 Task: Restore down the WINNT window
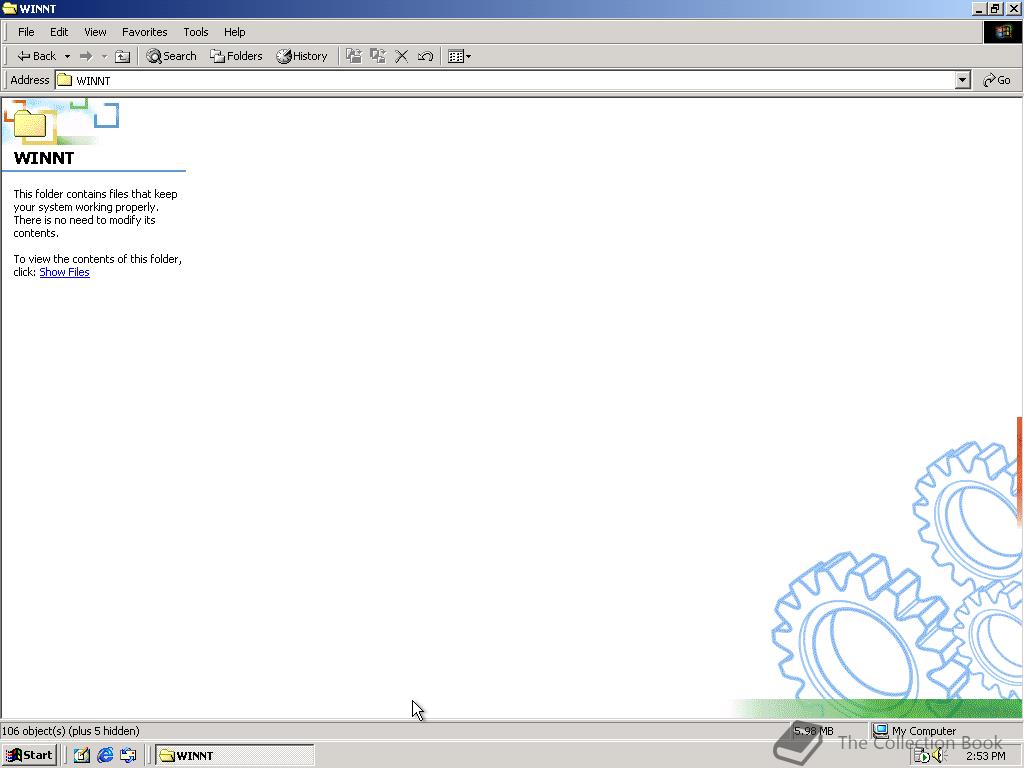(x=995, y=8)
